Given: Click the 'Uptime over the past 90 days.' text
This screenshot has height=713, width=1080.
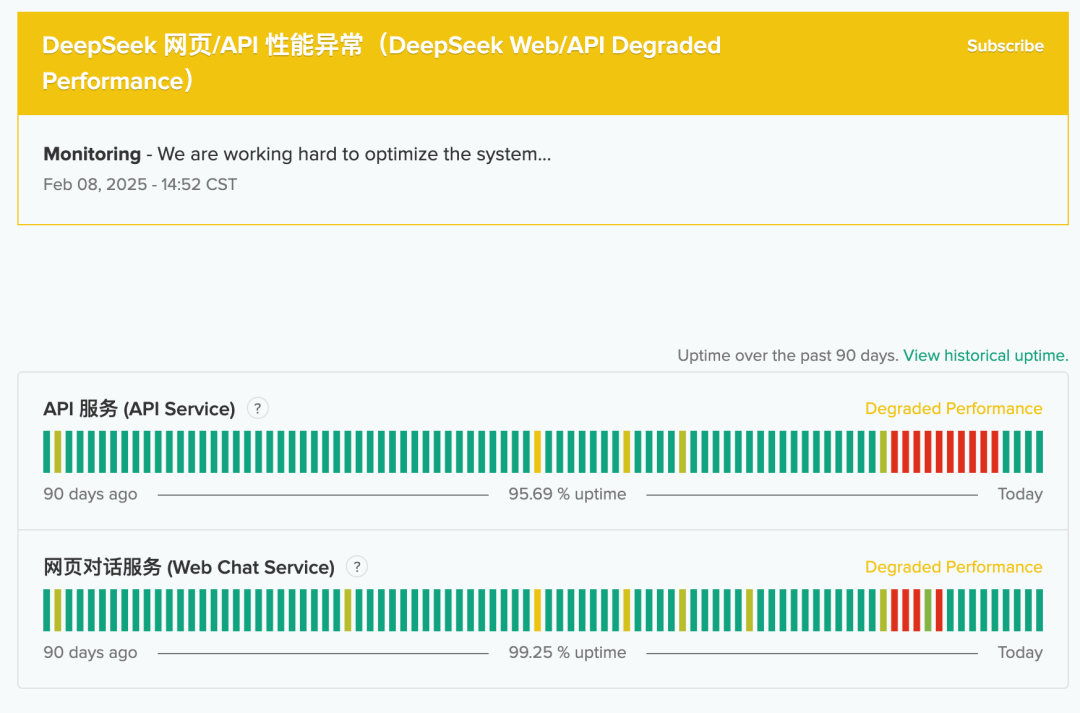Looking at the screenshot, I should 788,355.
